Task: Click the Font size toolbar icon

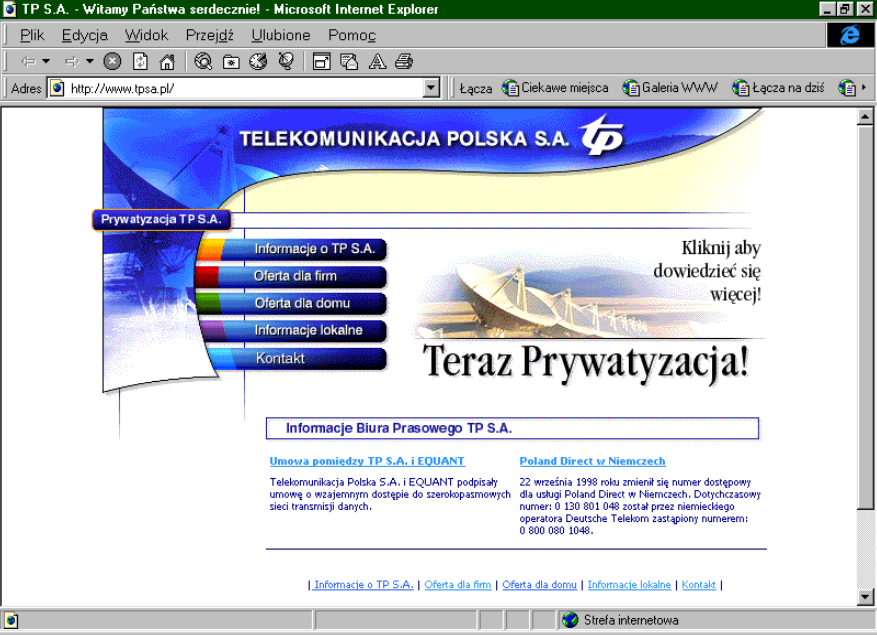Action: (x=378, y=61)
